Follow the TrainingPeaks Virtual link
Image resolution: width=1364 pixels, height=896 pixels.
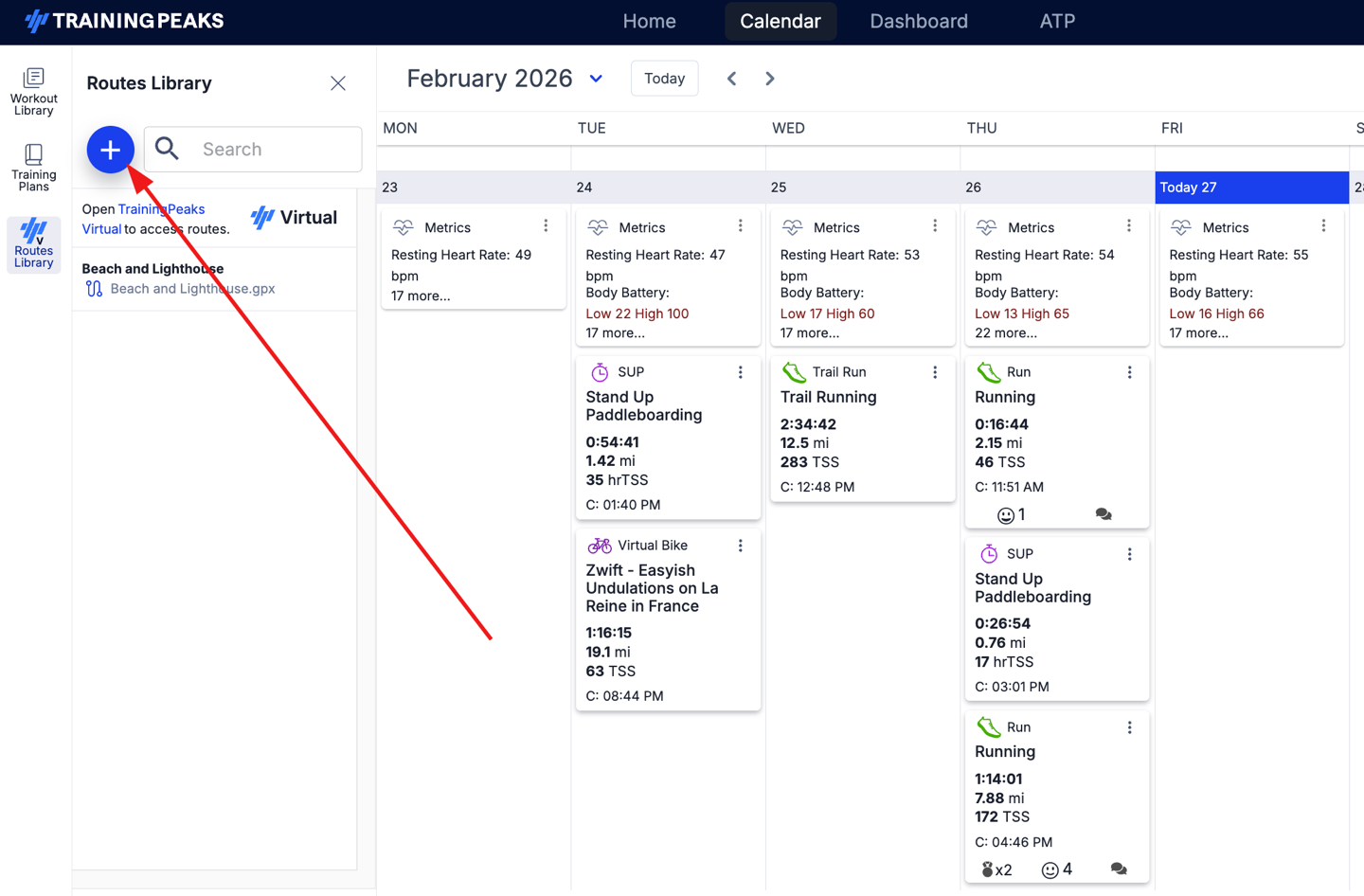click(x=161, y=209)
